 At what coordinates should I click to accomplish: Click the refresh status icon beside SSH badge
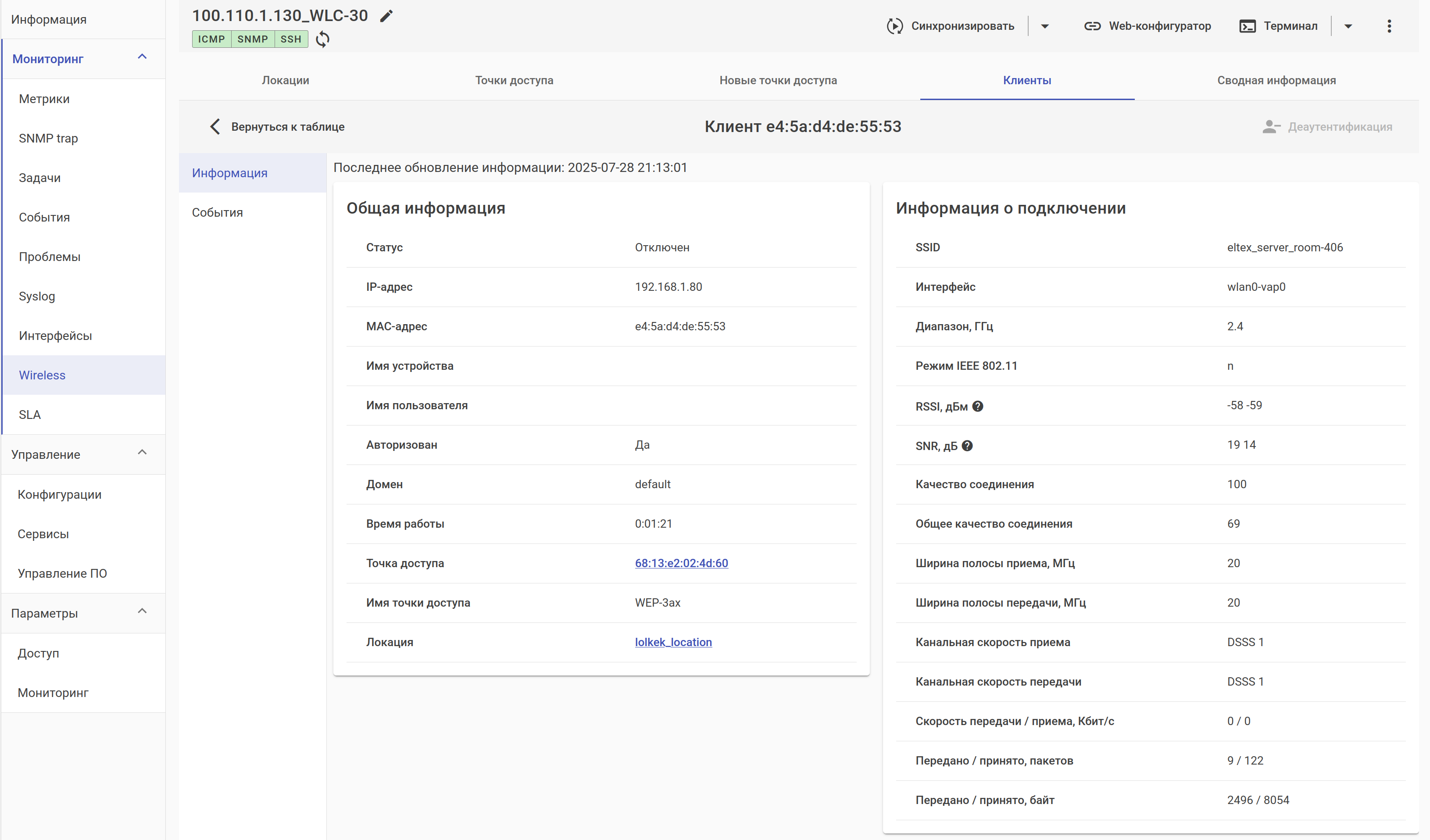click(322, 39)
